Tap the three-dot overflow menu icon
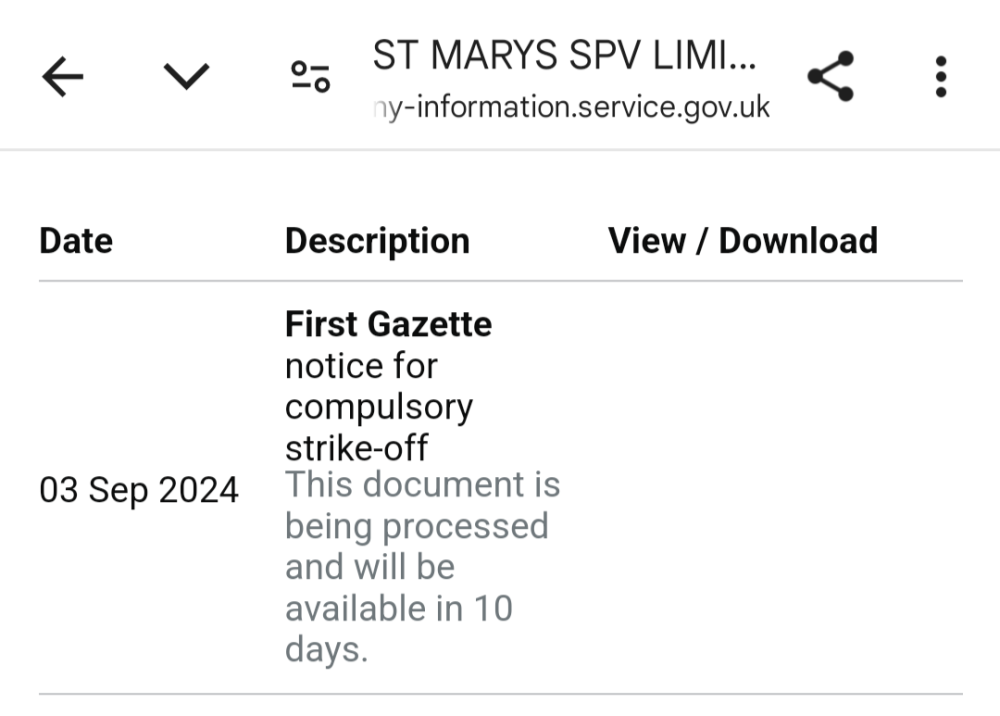Screen dimensions: 1000x716 [x=940, y=75]
